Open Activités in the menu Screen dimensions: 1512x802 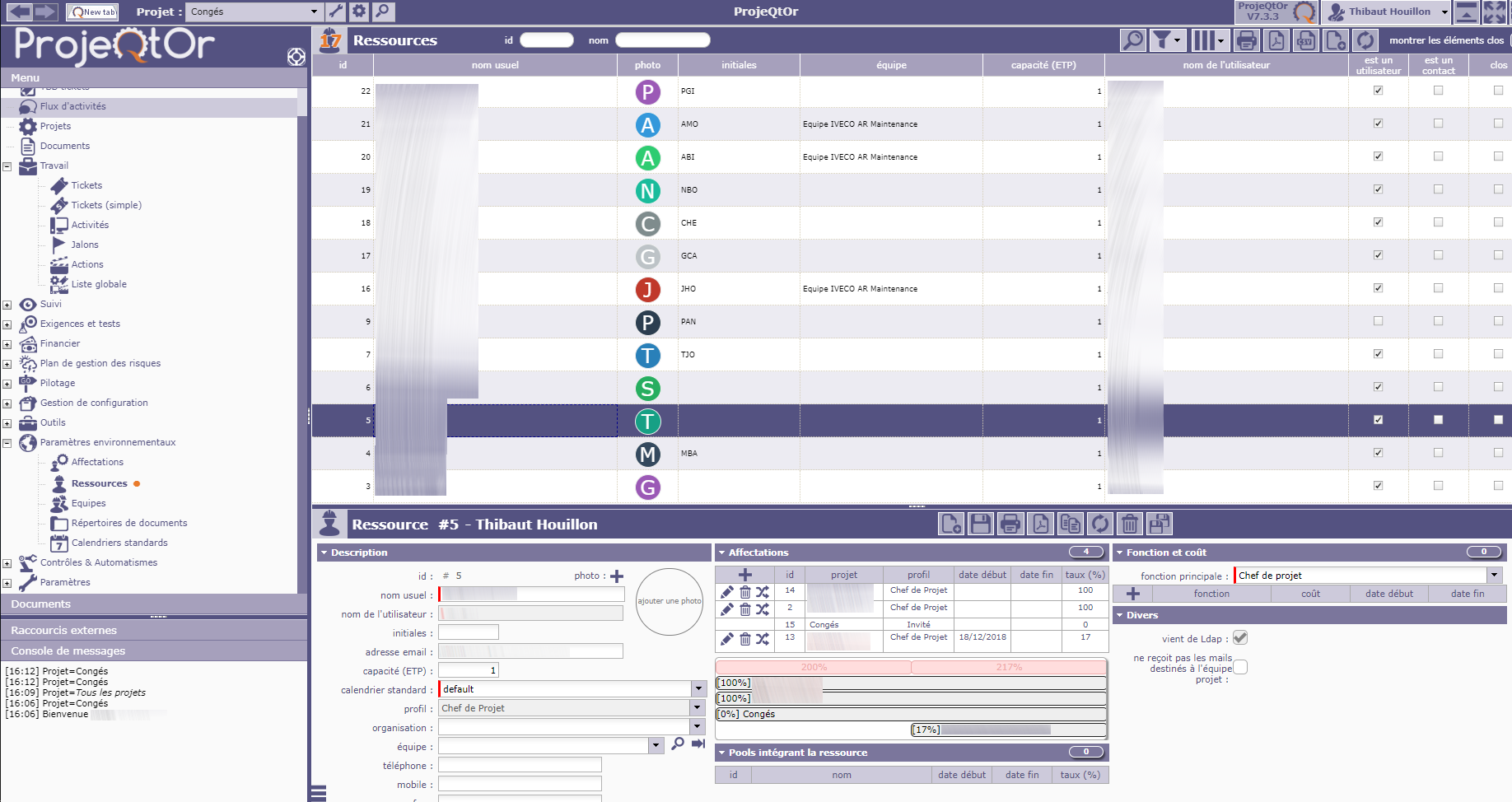(90, 225)
